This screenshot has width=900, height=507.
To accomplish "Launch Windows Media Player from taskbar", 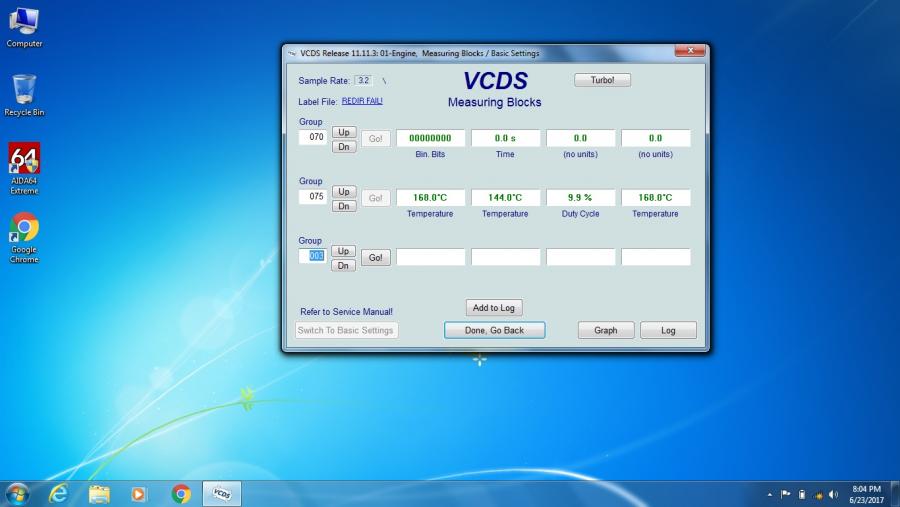I will (139, 493).
